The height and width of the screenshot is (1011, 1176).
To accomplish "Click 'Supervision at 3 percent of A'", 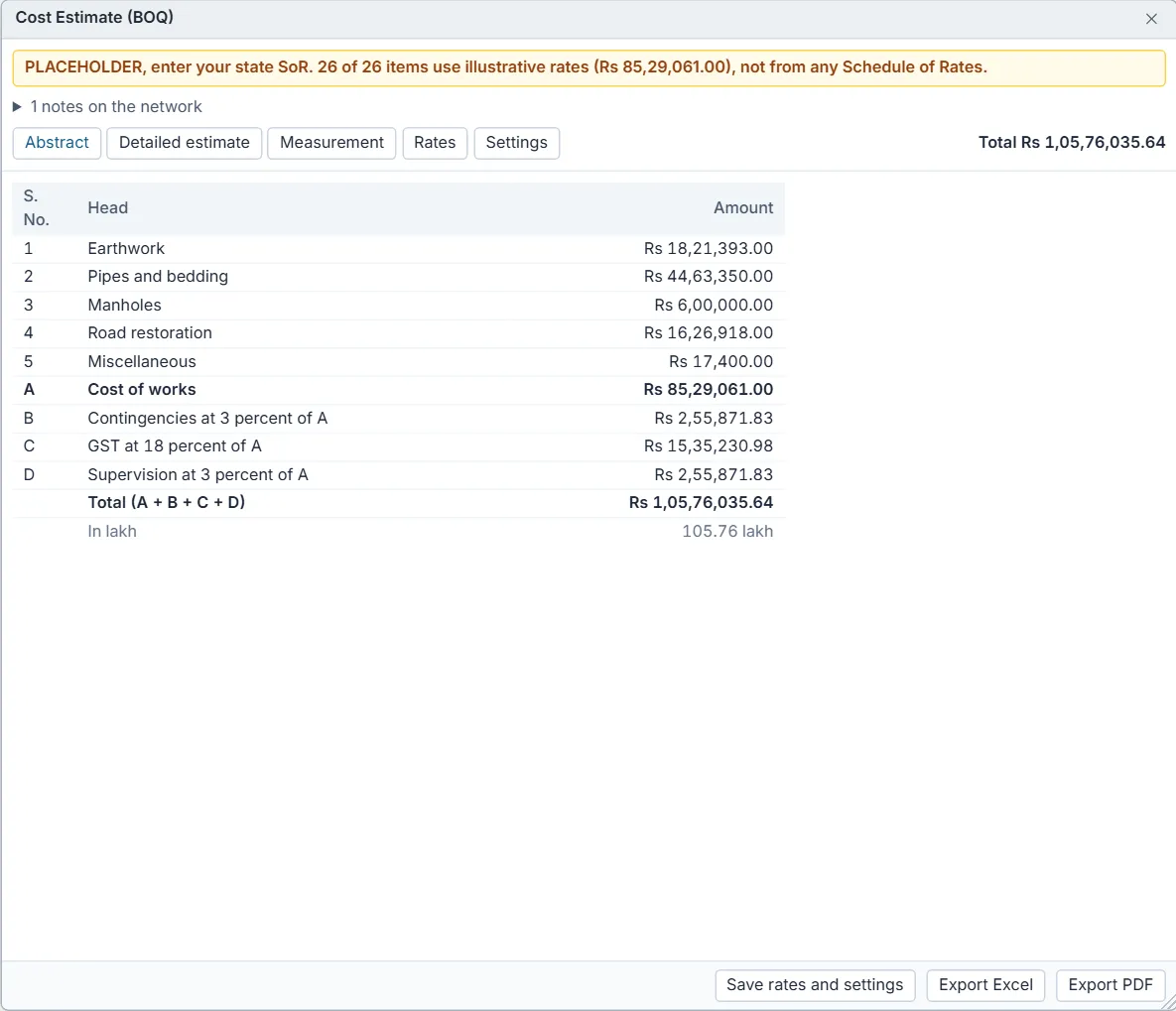I will tap(198, 475).
